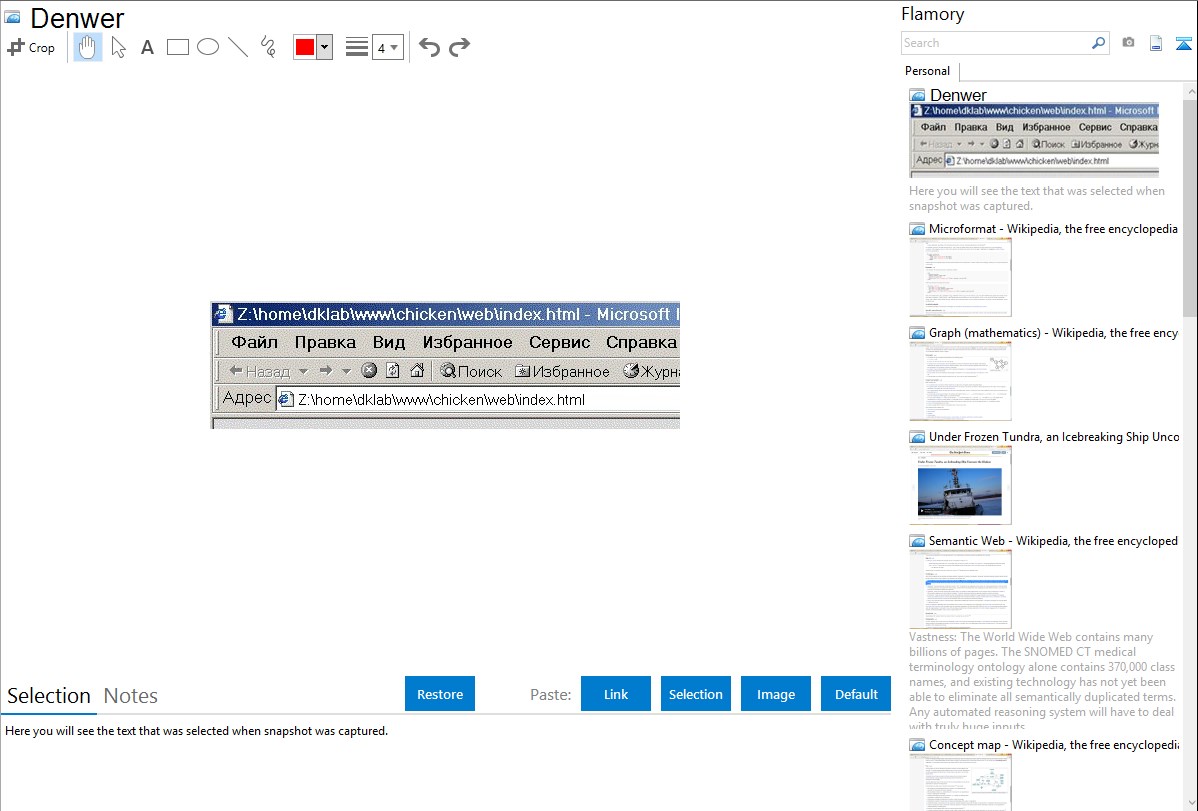Click into the Flamory search field
Viewport: 1198px width, 811px height.
coord(996,43)
